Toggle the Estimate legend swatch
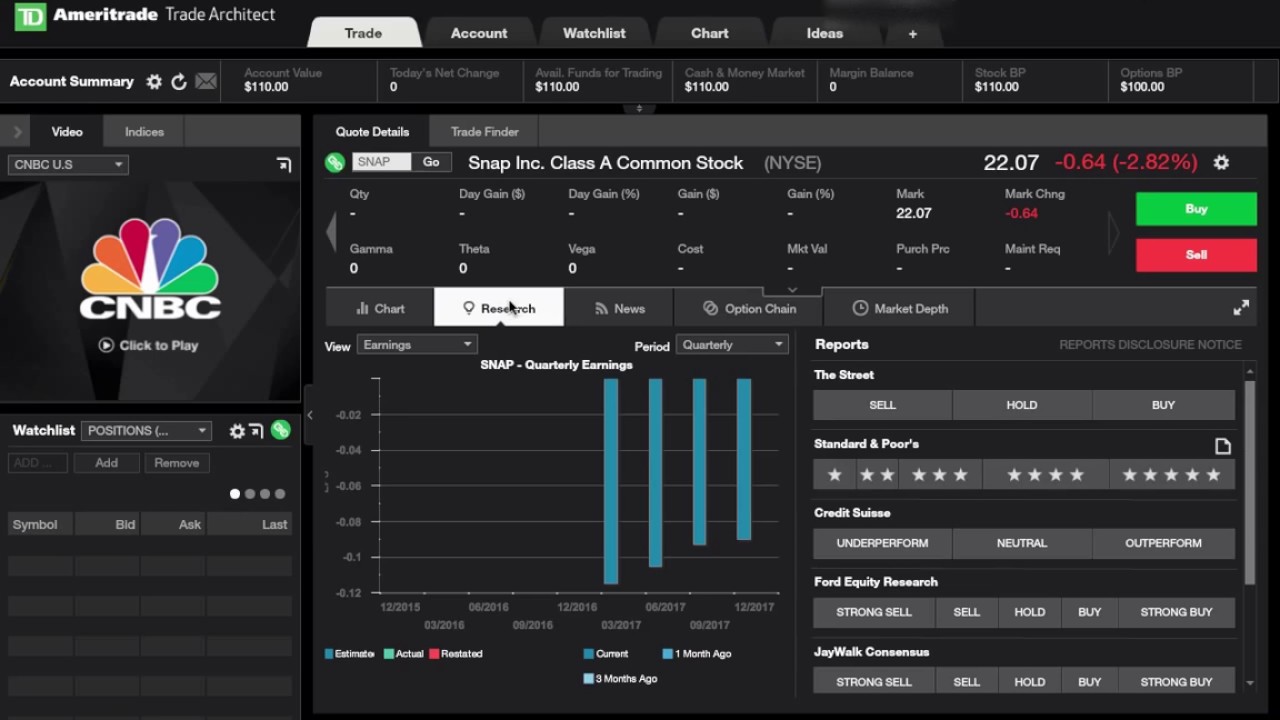This screenshot has height=720, width=1280. pyautogui.click(x=329, y=654)
